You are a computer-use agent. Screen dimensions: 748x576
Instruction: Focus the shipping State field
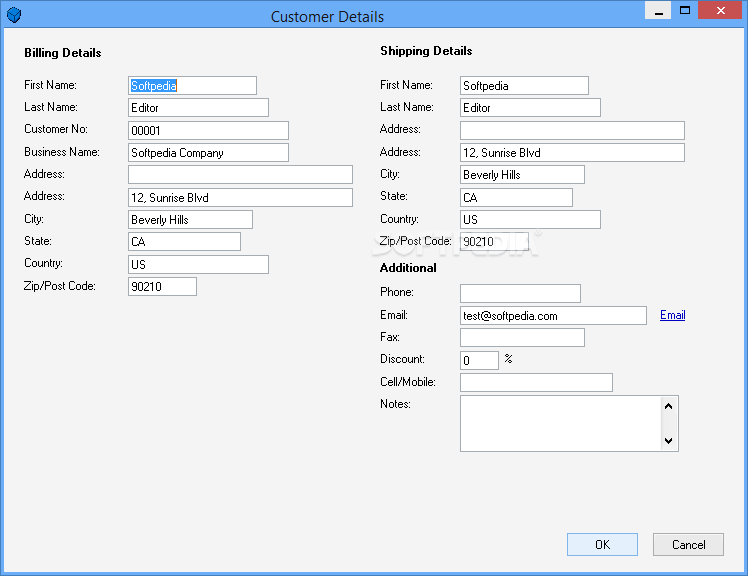516,197
